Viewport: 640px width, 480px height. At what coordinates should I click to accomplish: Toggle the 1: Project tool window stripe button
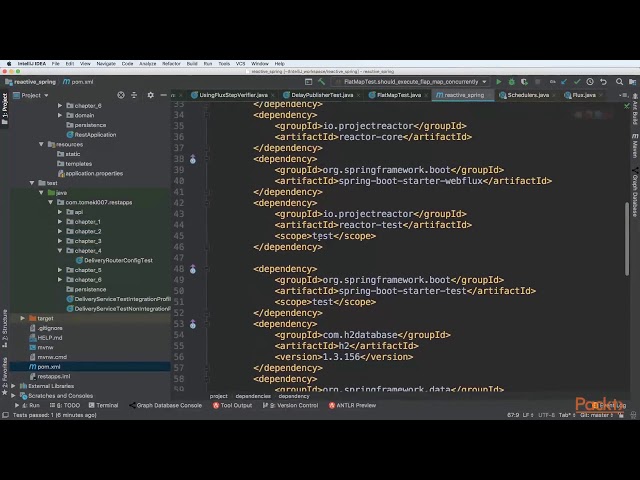pyautogui.click(x=5, y=109)
